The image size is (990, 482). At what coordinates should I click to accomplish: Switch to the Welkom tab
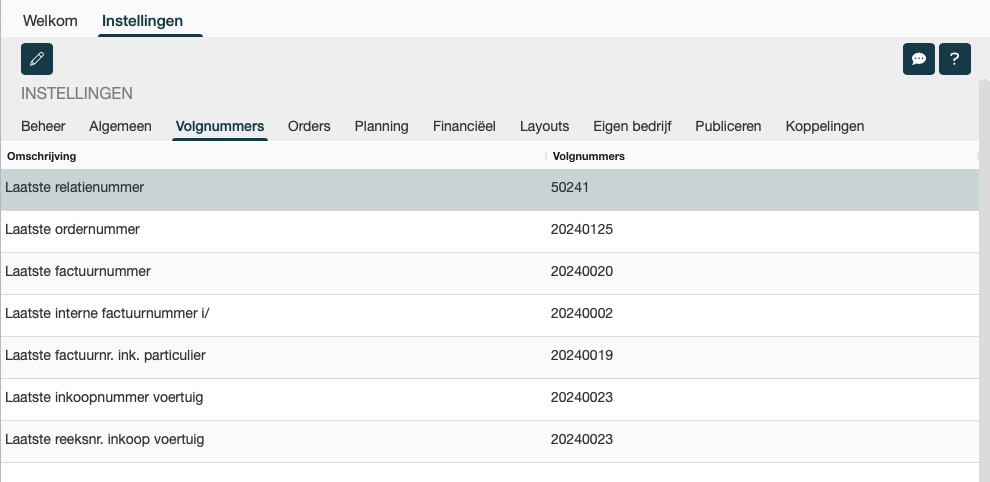click(x=50, y=21)
